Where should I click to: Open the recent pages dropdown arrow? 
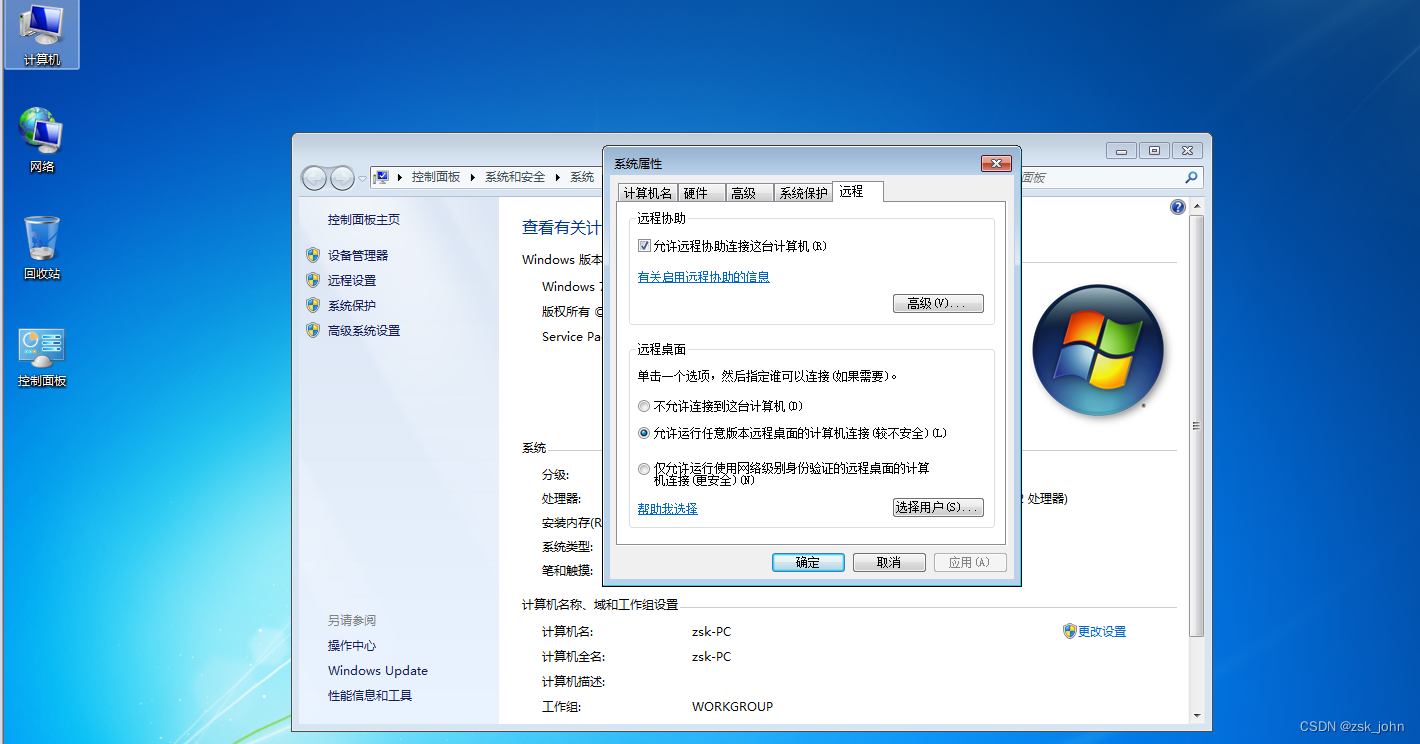(x=363, y=178)
